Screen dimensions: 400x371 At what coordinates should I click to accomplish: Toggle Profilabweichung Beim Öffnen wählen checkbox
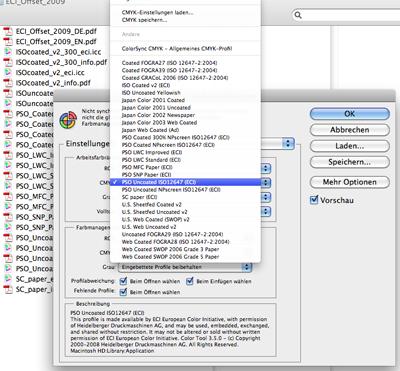[x=123, y=281]
